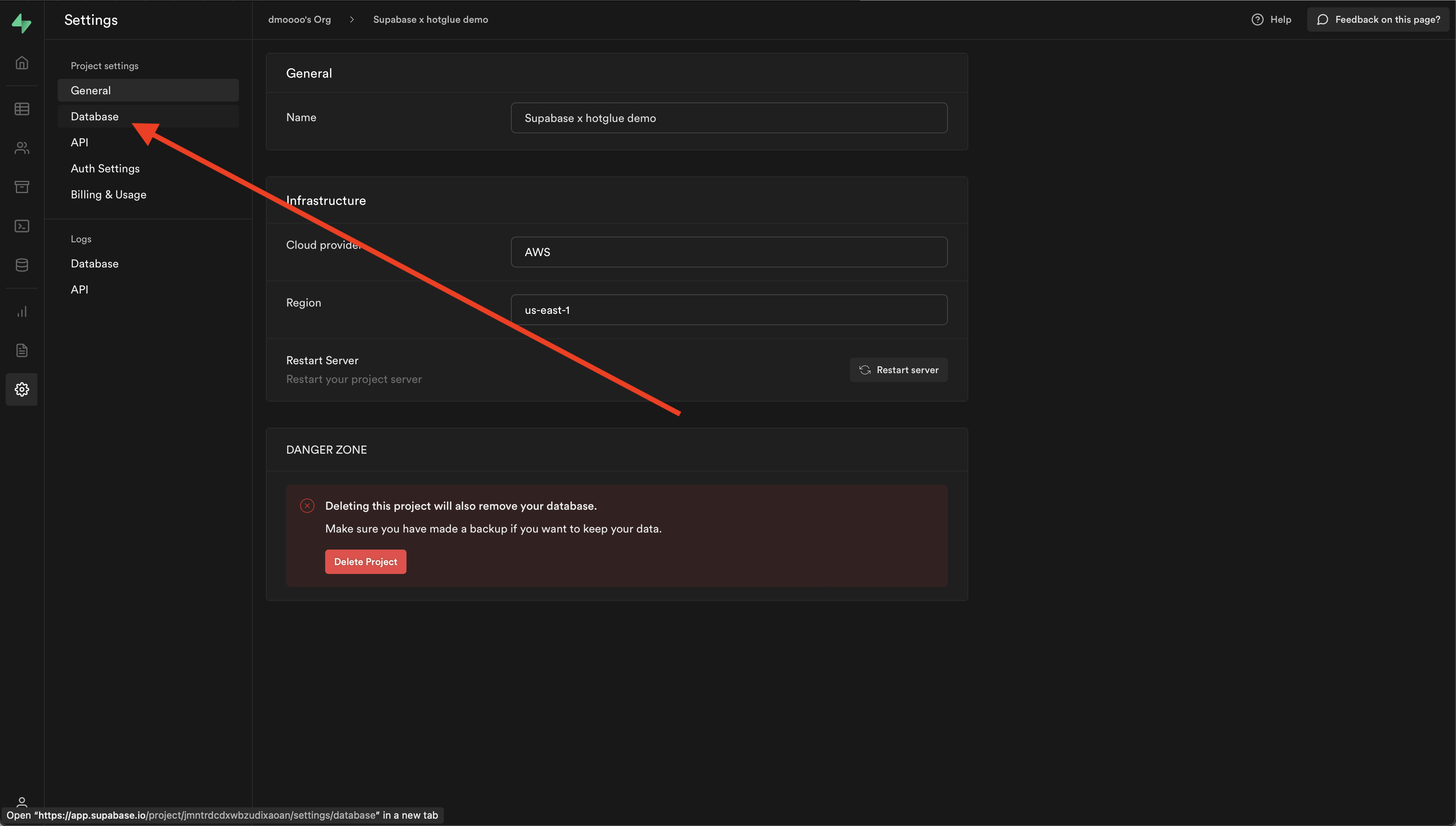Click the Help question mark icon
Screen dimensions: 1456x826
coord(1258,19)
